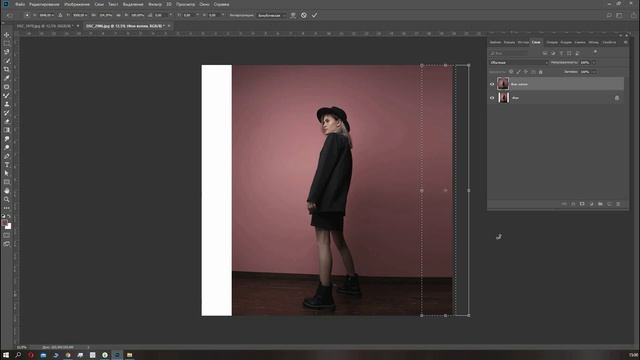Screen dimensions: 640x360
Task: Select the History Brush tool
Action: (x=7, y=113)
